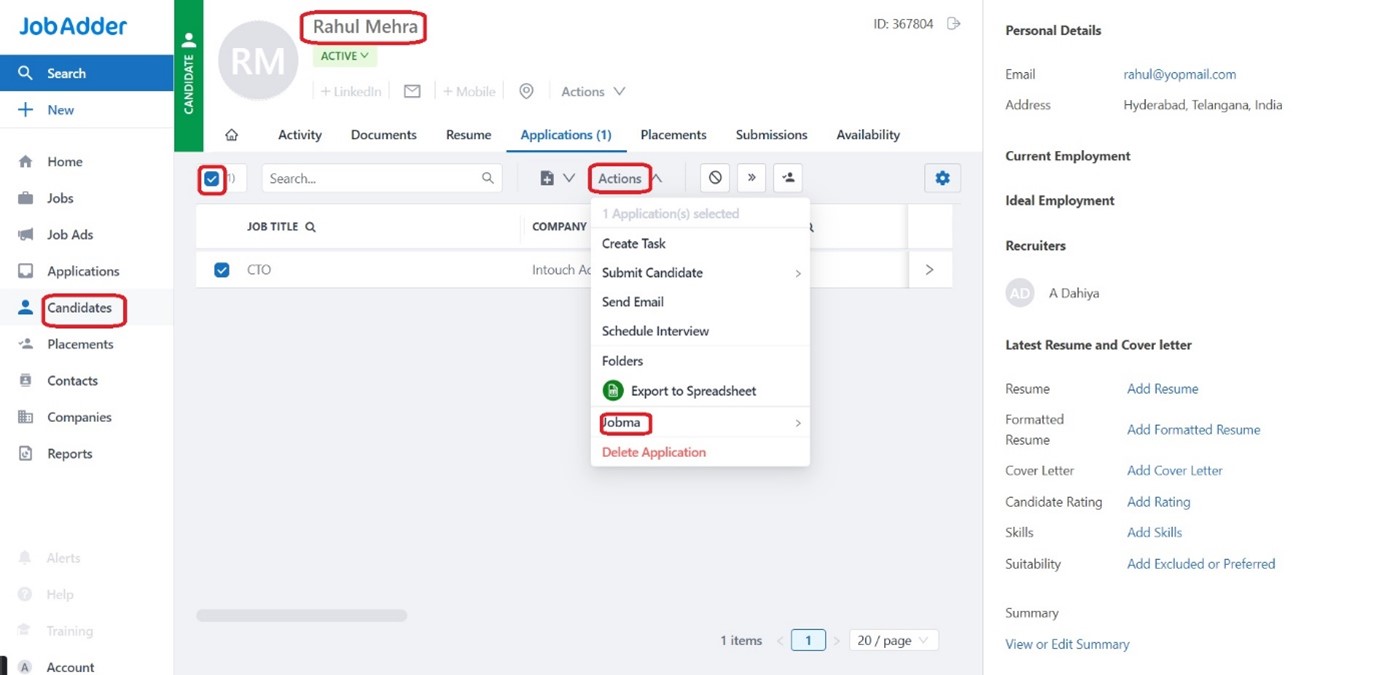
Task: Select Export to Spreadsheet menu item
Action: [700, 391]
